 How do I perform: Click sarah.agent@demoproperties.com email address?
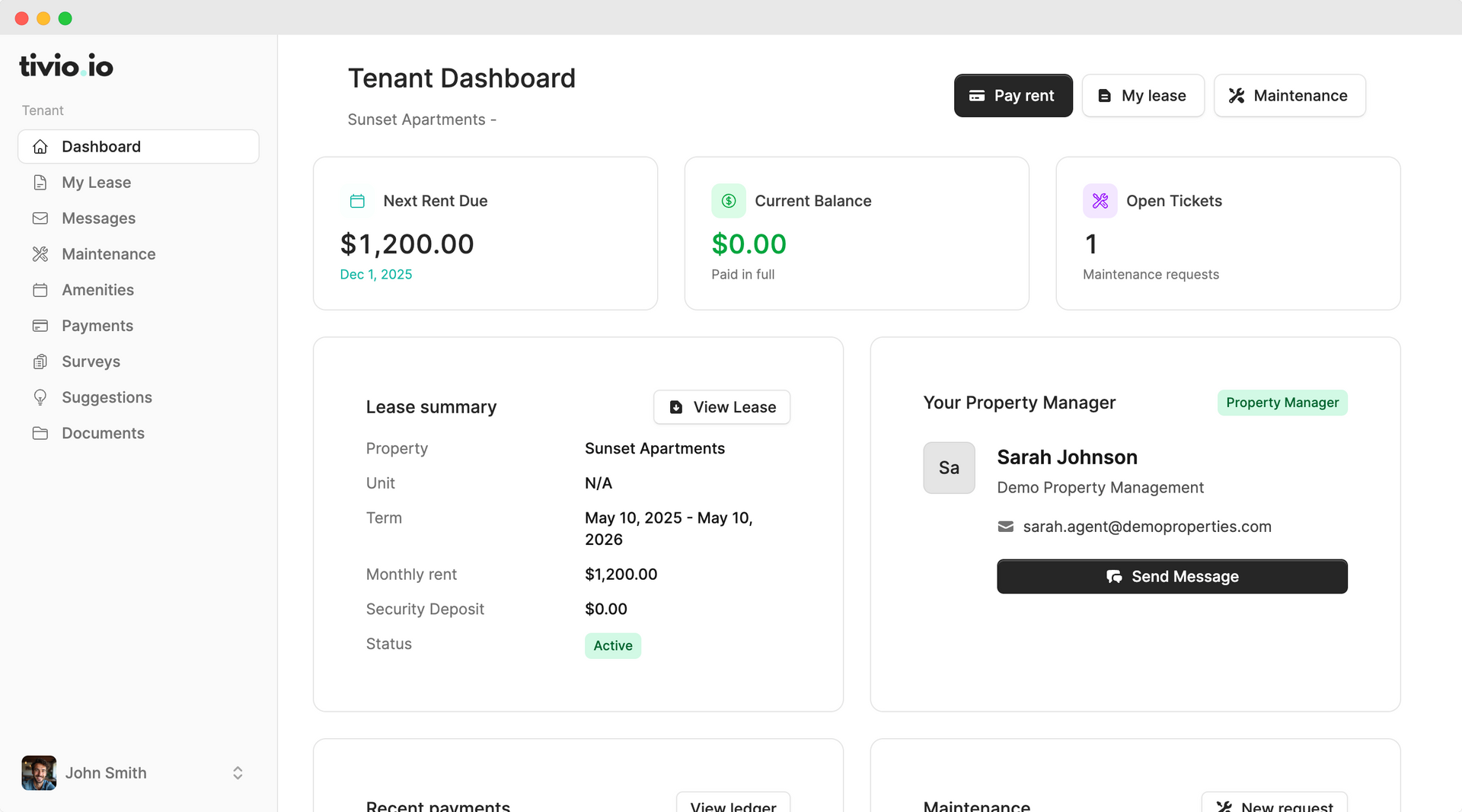pyautogui.click(x=1147, y=526)
